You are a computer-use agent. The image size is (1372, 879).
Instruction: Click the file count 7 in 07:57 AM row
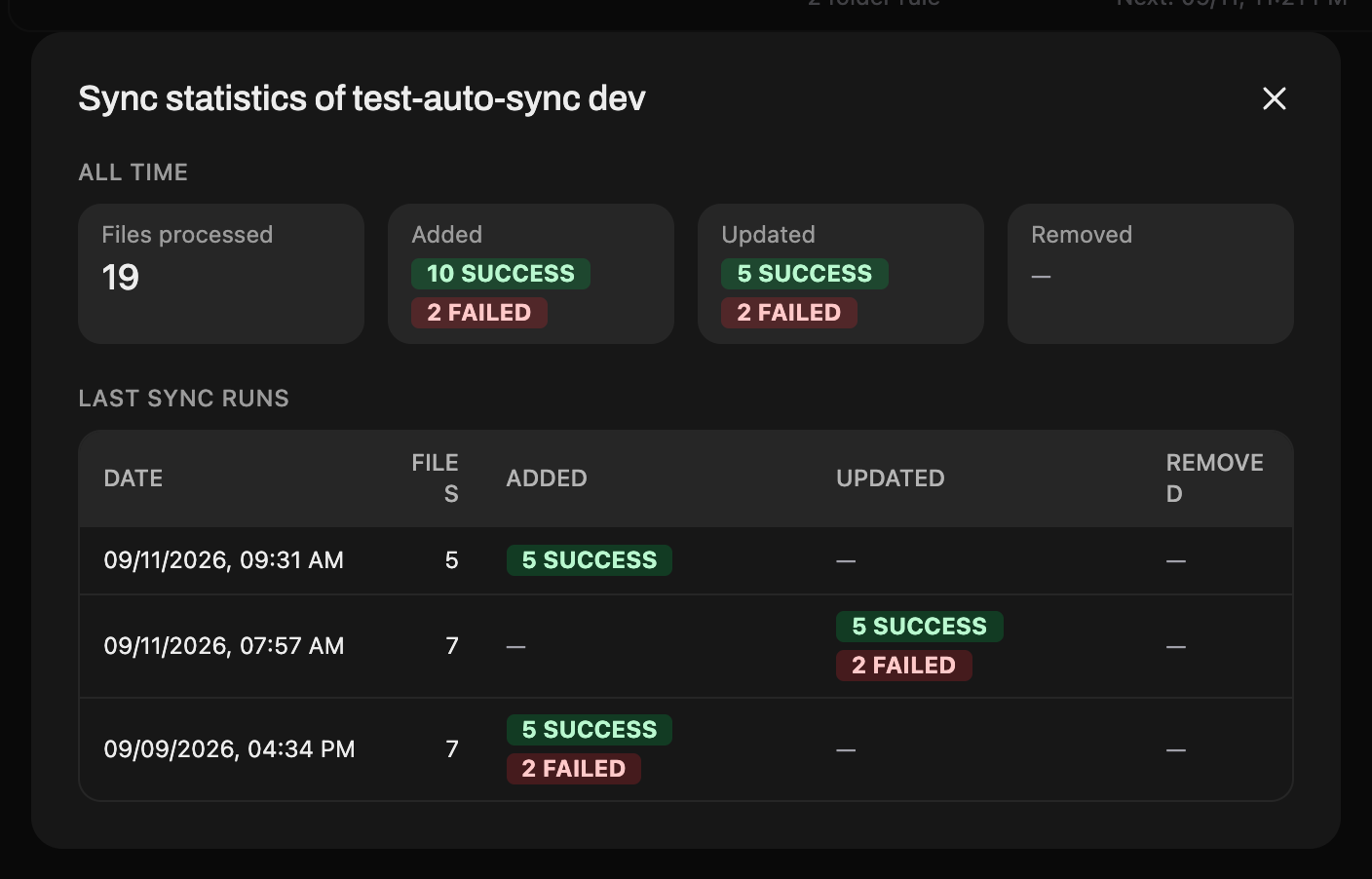point(452,646)
